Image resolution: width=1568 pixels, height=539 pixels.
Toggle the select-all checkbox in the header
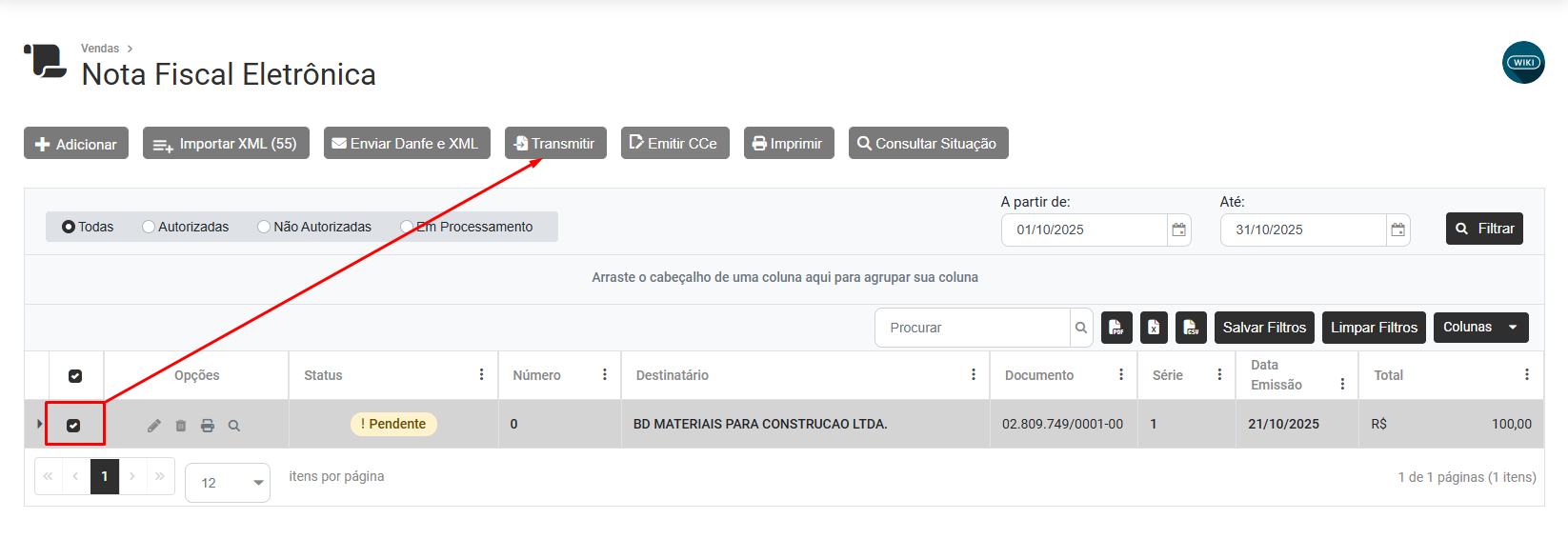tap(75, 376)
